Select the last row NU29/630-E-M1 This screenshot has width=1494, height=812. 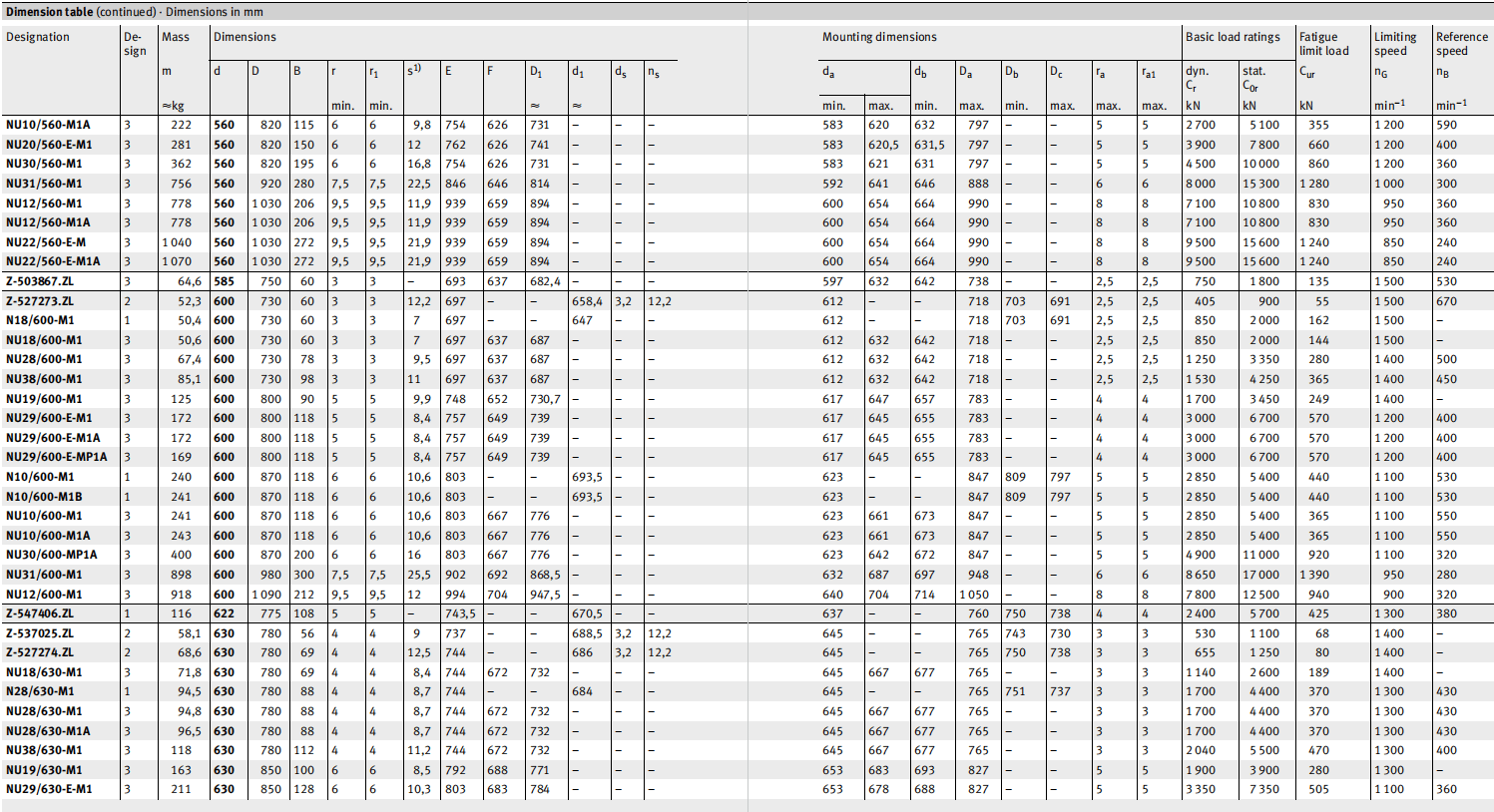pyautogui.click(x=49, y=789)
